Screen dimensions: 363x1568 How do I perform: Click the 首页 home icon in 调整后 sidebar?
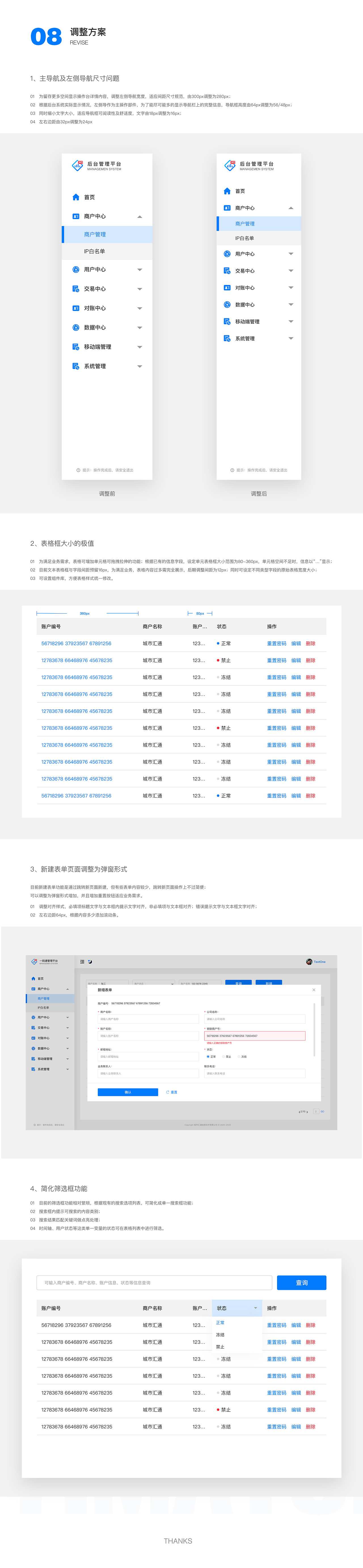[227, 191]
